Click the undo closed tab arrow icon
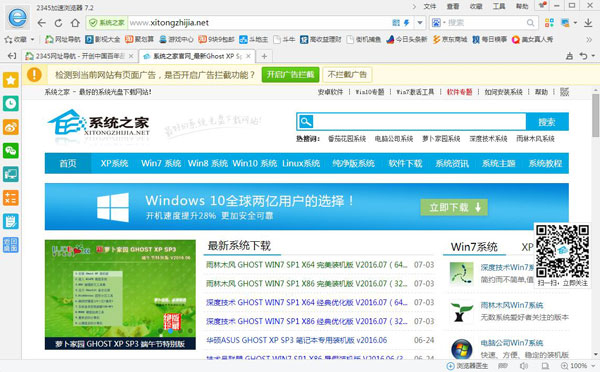 click(583, 56)
